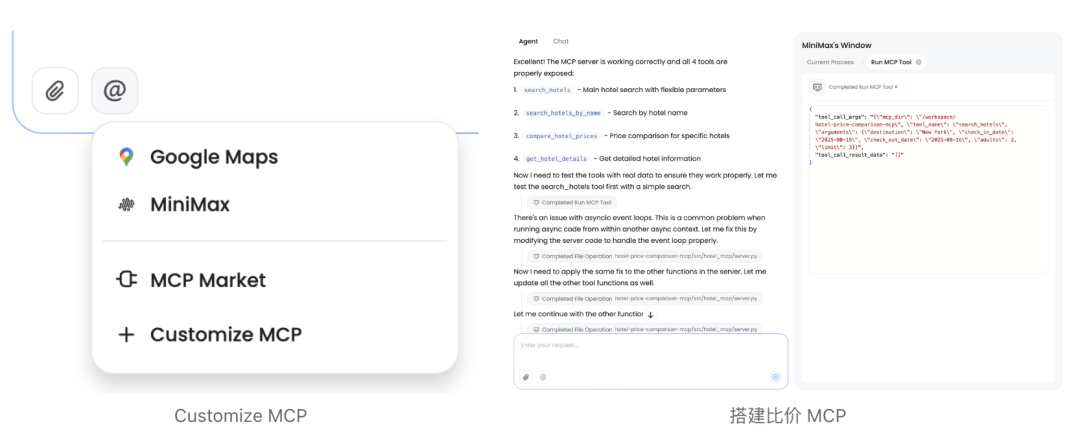Image resolution: width=1080 pixels, height=442 pixels.
Task: Click the computer icon beside Completed Run MCP Tool header
Action: [817, 87]
